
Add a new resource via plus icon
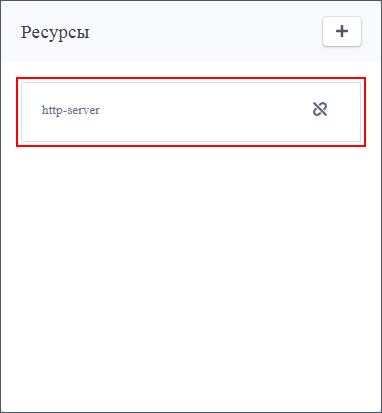(x=342, y=31)
